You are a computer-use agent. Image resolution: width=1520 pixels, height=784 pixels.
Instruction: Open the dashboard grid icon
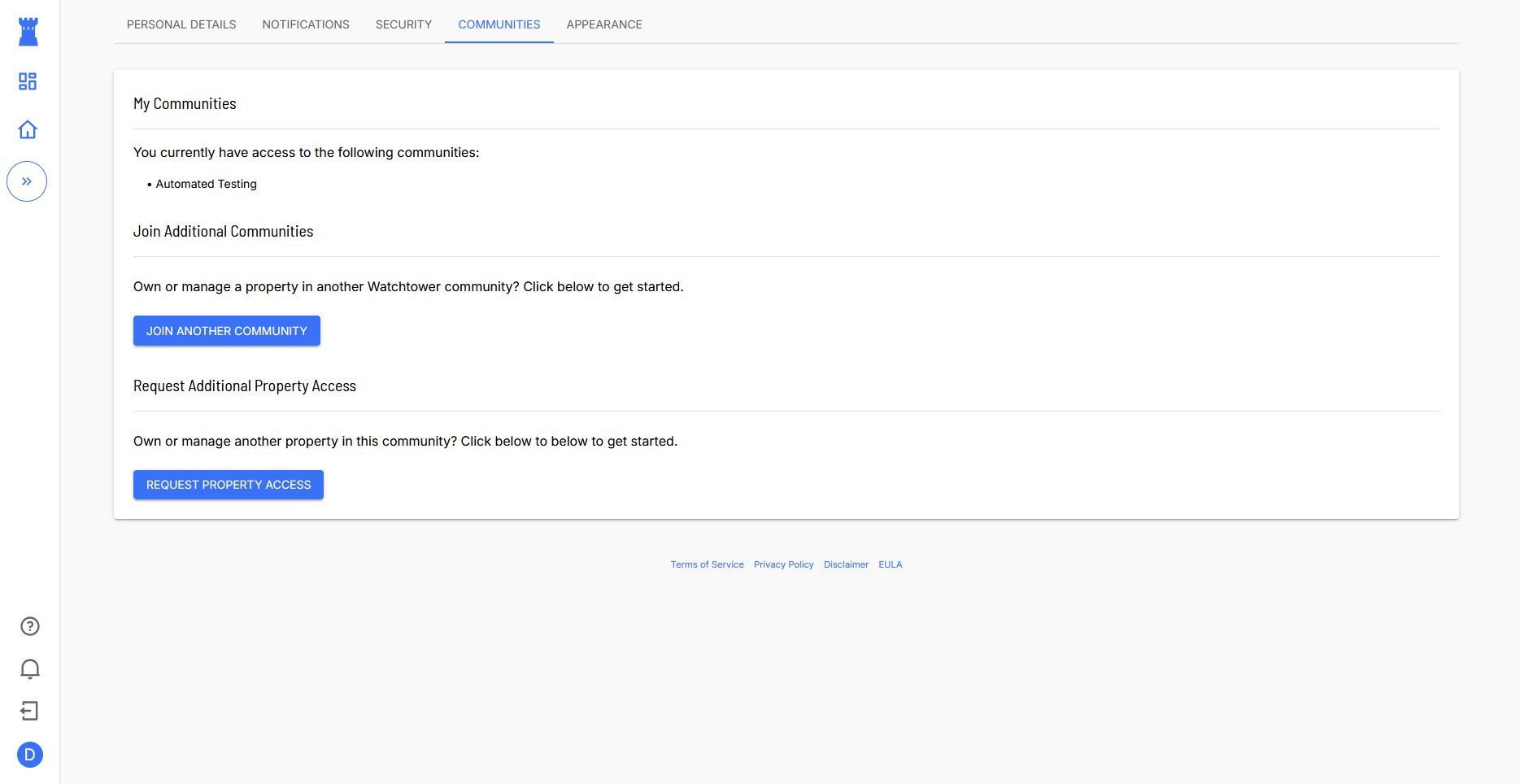tap(28, 81)
